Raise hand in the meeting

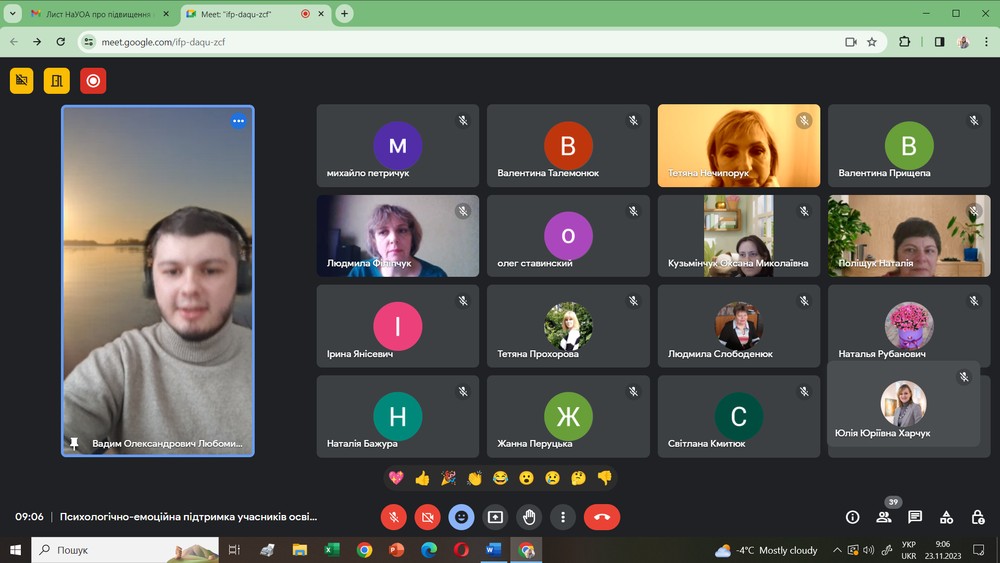(529, 517)
